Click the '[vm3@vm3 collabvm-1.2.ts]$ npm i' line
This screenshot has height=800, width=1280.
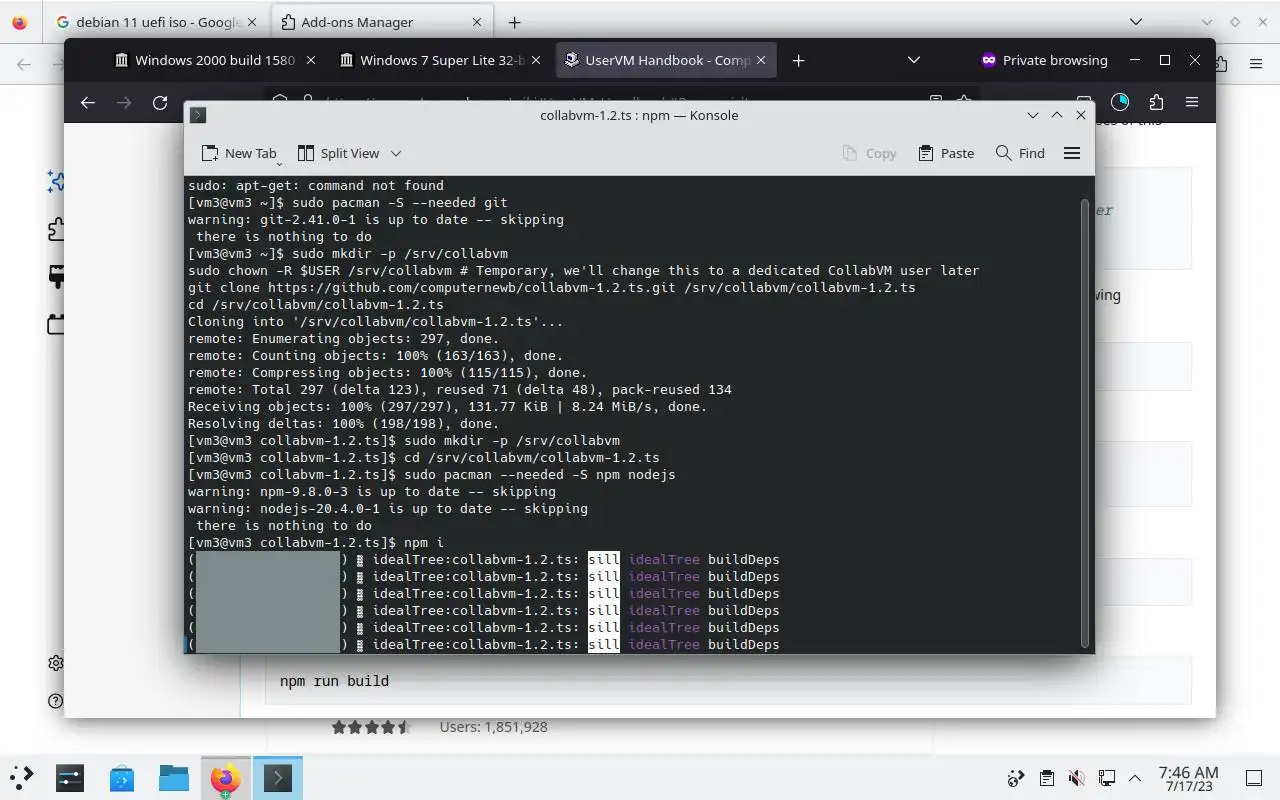(x=316, y=542)
